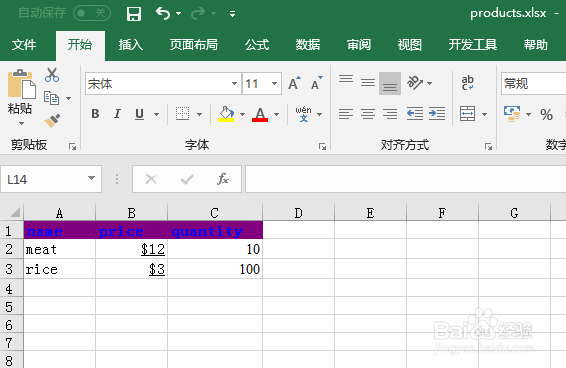Click the Undo arrow icon
566x368 pixels.
163,13
